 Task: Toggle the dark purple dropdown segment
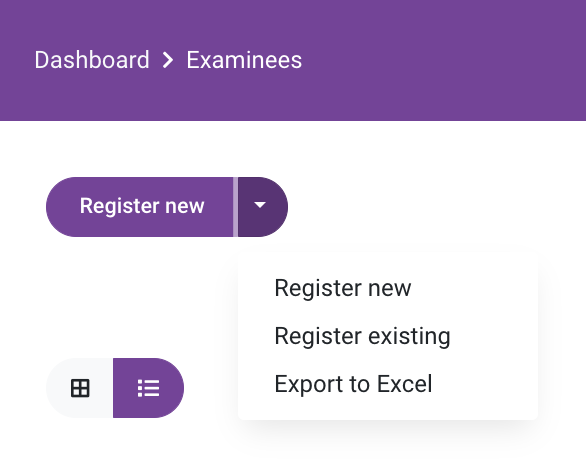[x=263, y=207]
